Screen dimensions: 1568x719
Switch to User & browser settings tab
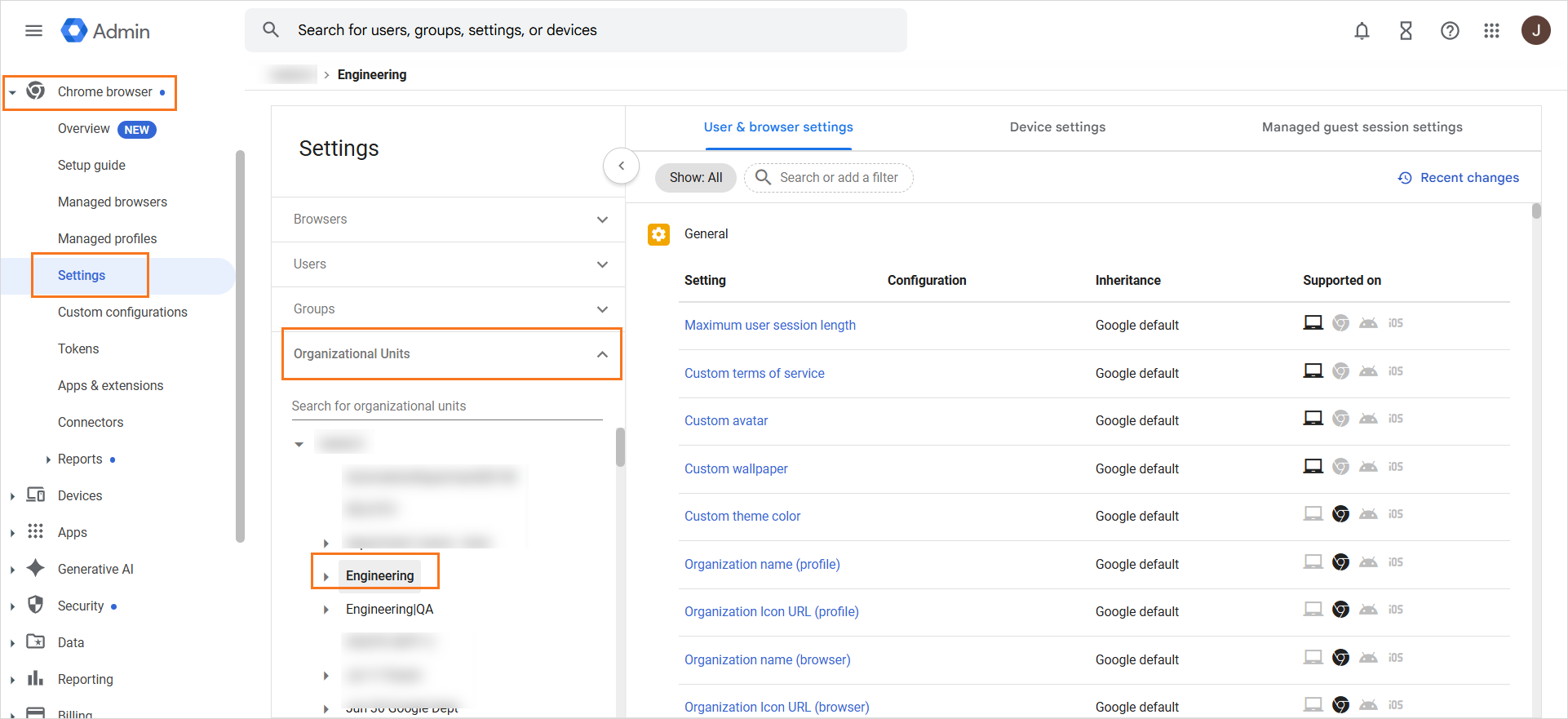click(778, 127)
